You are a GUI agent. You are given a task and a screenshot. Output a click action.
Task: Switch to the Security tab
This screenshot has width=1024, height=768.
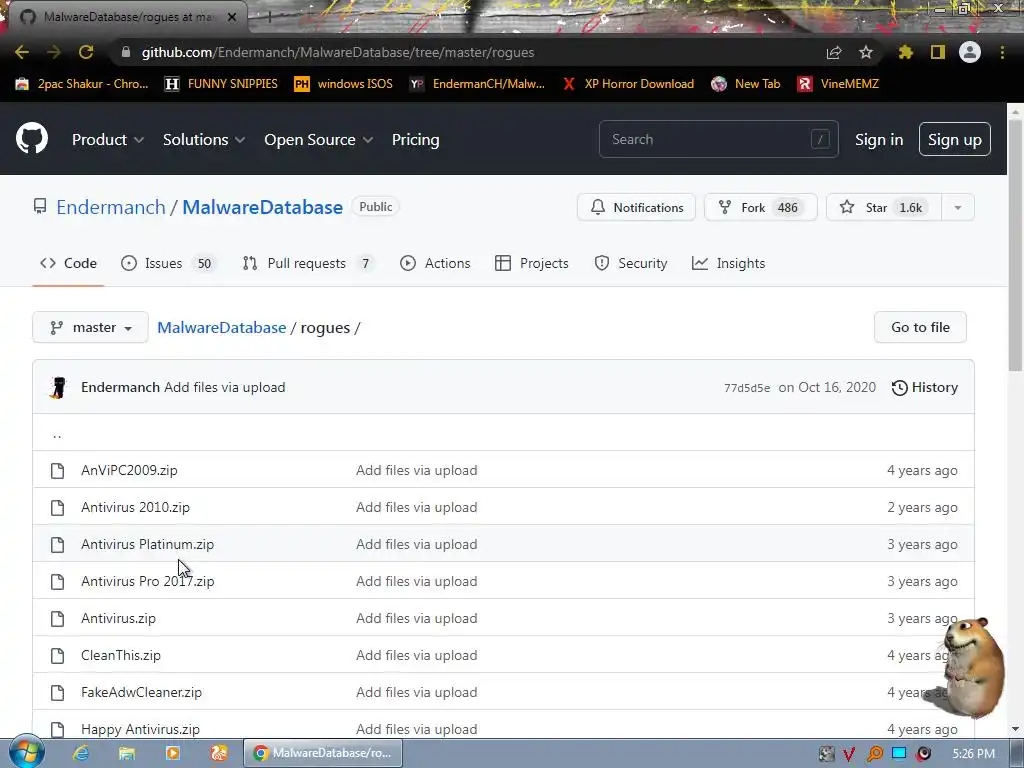click(631, 263)
